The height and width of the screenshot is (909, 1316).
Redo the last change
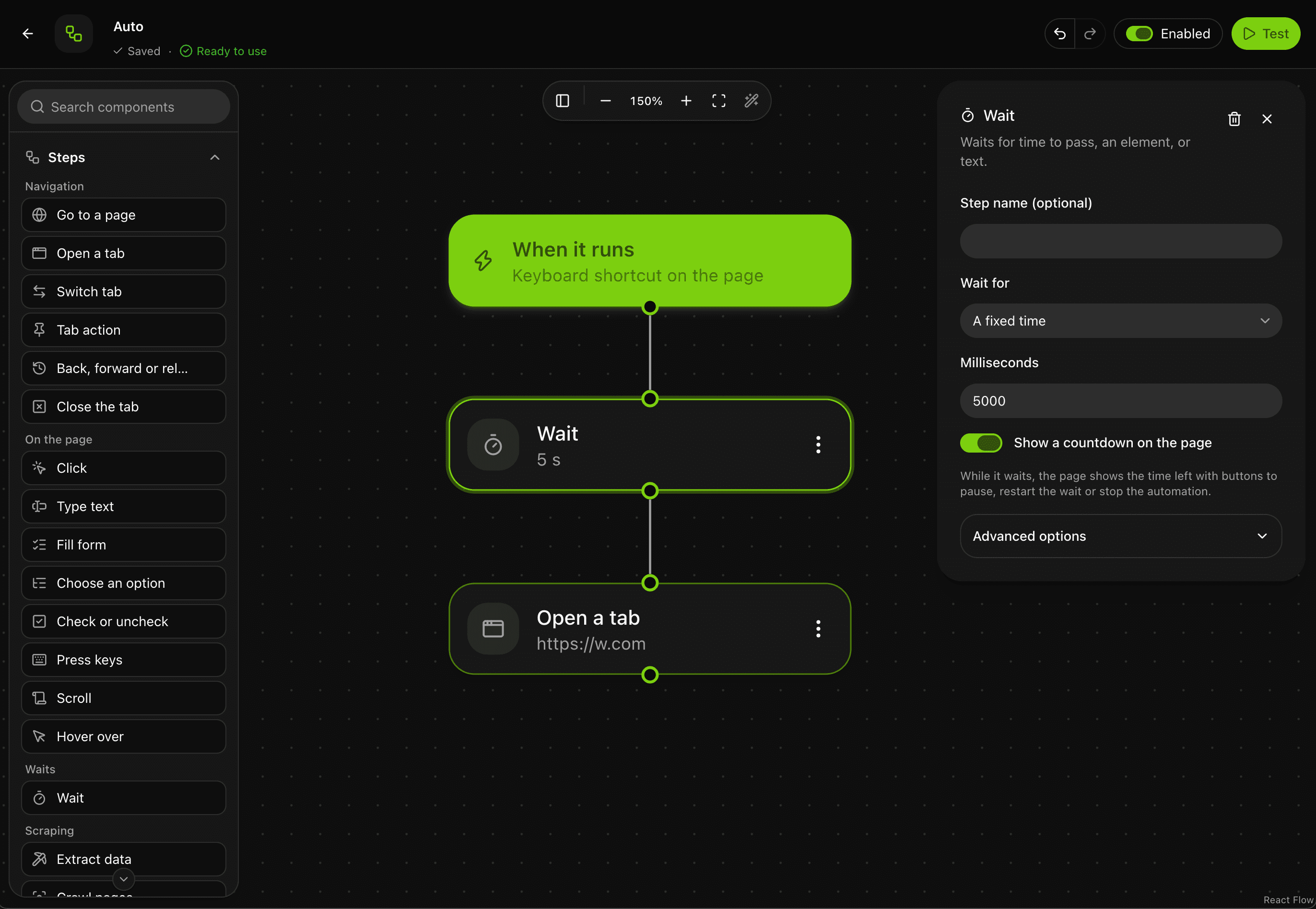[x=1090, y=34]
